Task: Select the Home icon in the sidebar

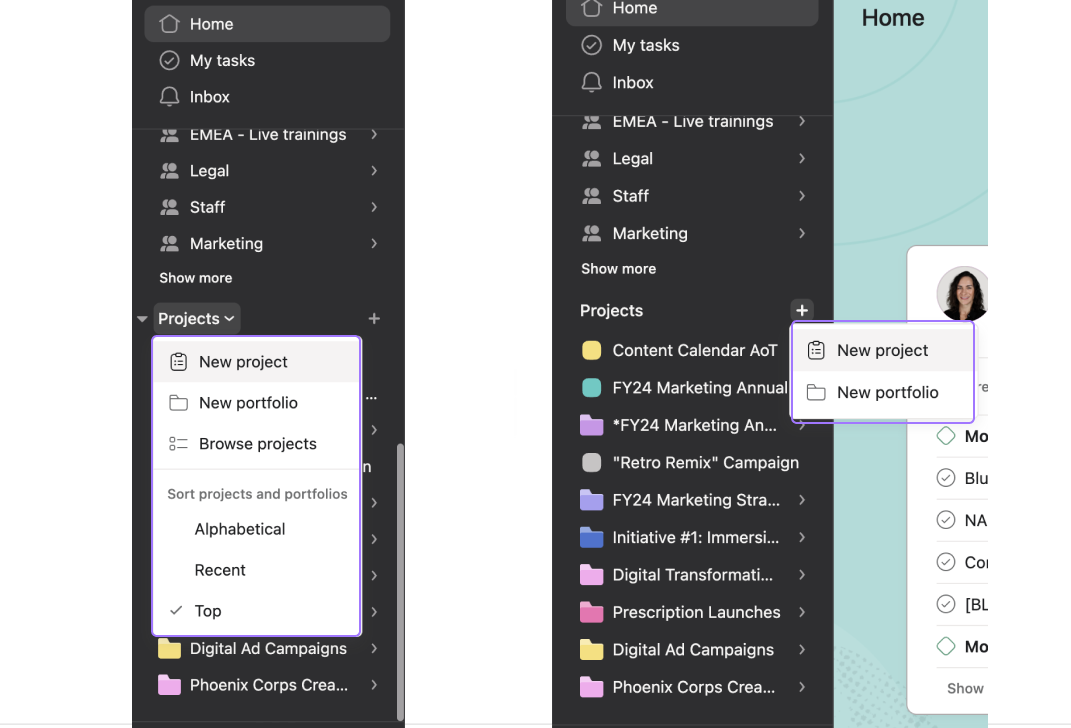Action: 169,23
